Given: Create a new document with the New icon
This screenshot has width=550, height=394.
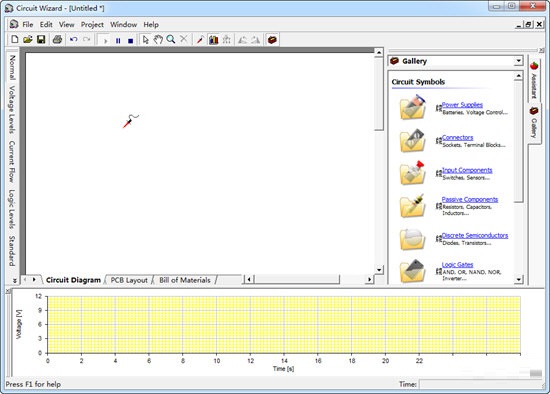Looking at the screenshot, I should click(14, 39).
